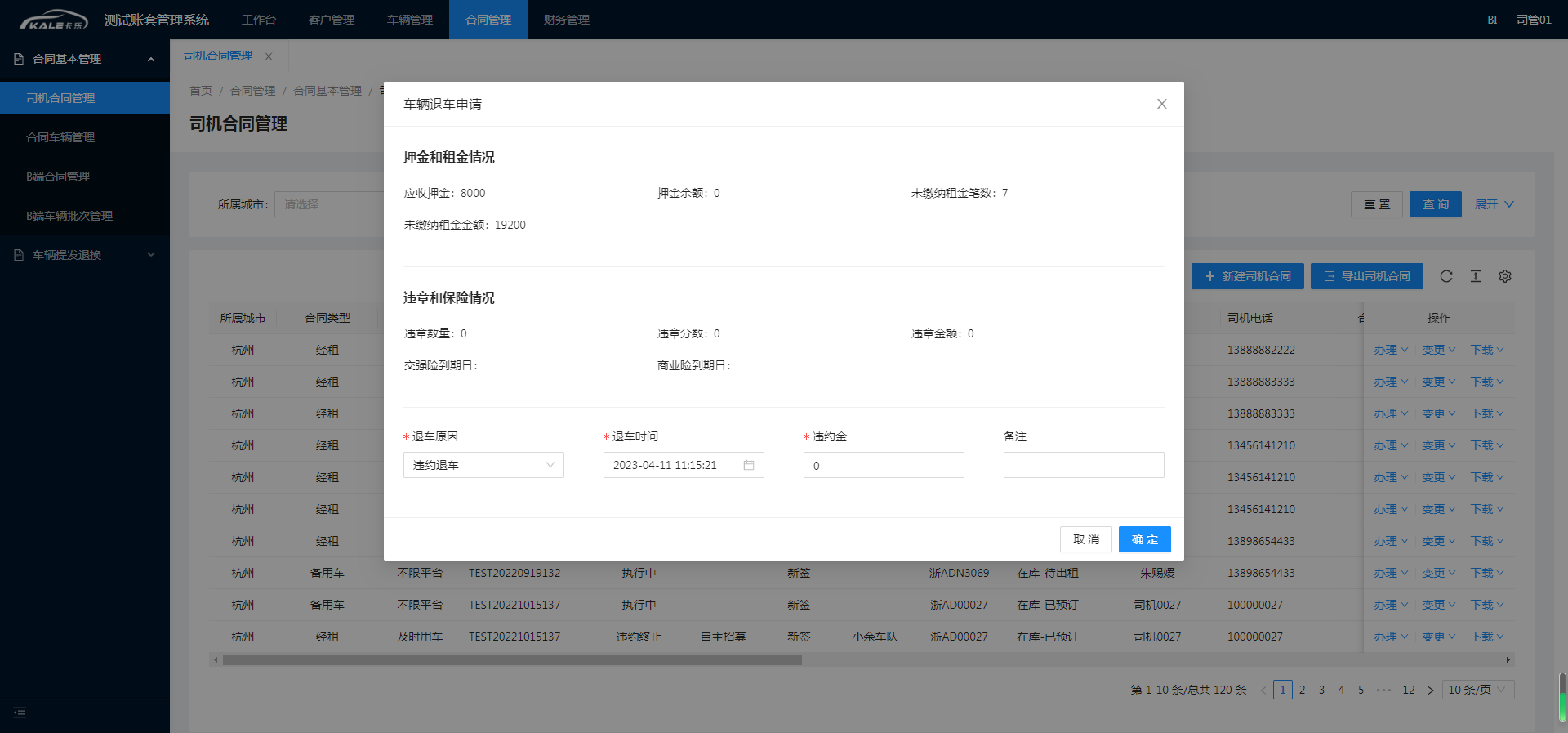Click the row density icon
This screenshot has height=733, width=1568.
click(1475, 276)
